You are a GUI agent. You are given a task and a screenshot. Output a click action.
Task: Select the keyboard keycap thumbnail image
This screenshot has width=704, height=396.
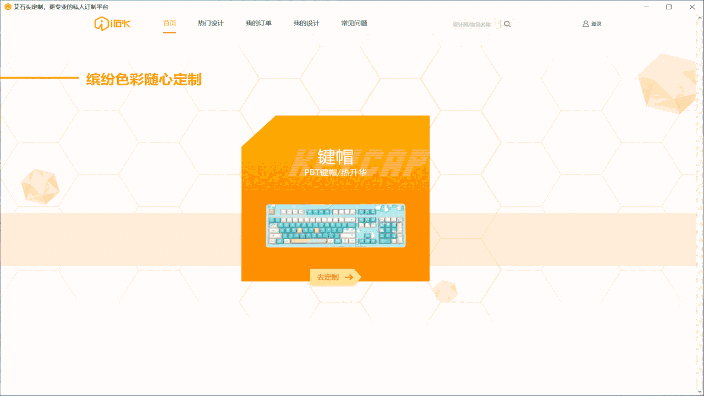point(335,225)
